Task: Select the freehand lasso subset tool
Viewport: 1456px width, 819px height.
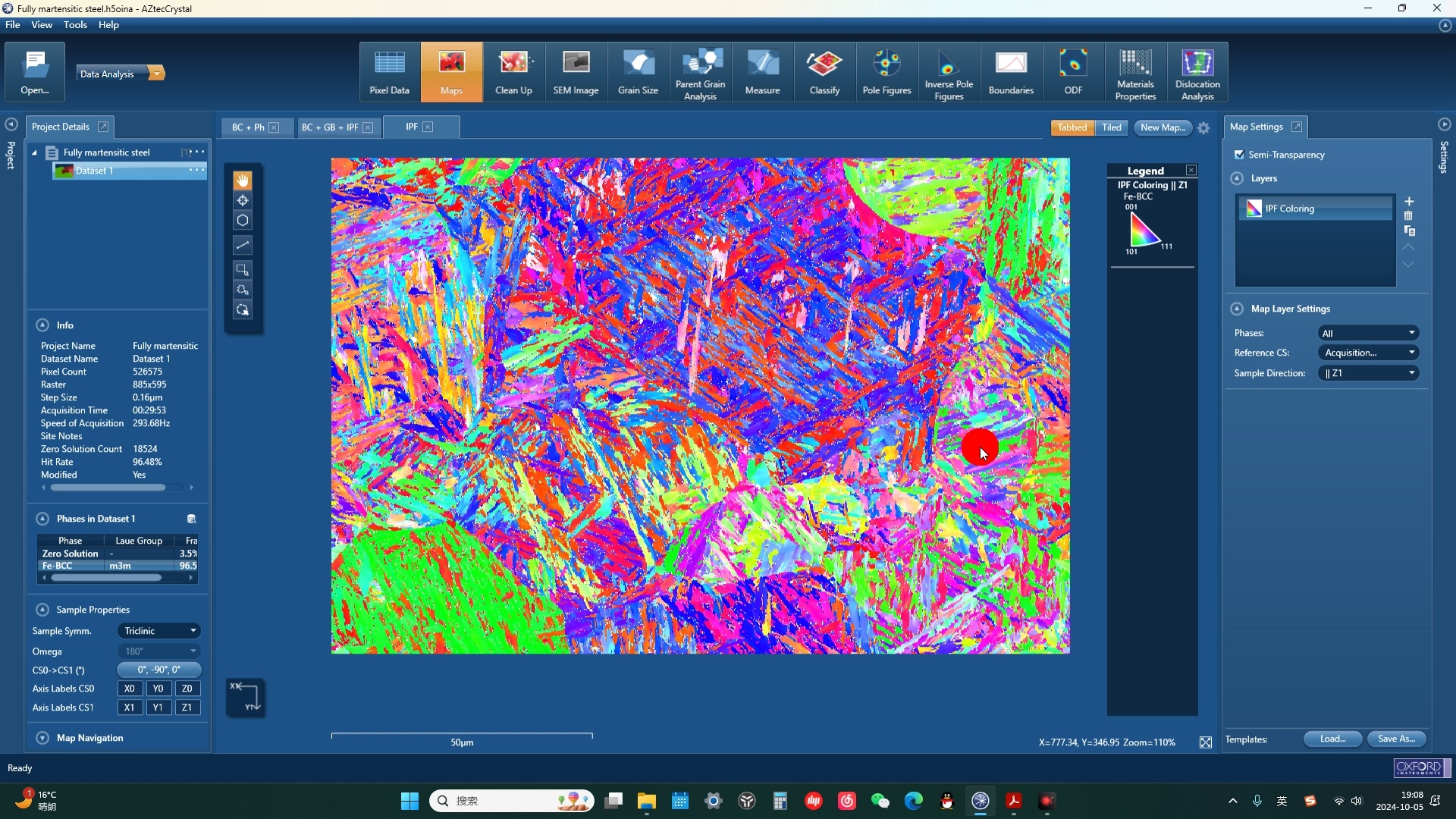Action: (x=243, y=310)
